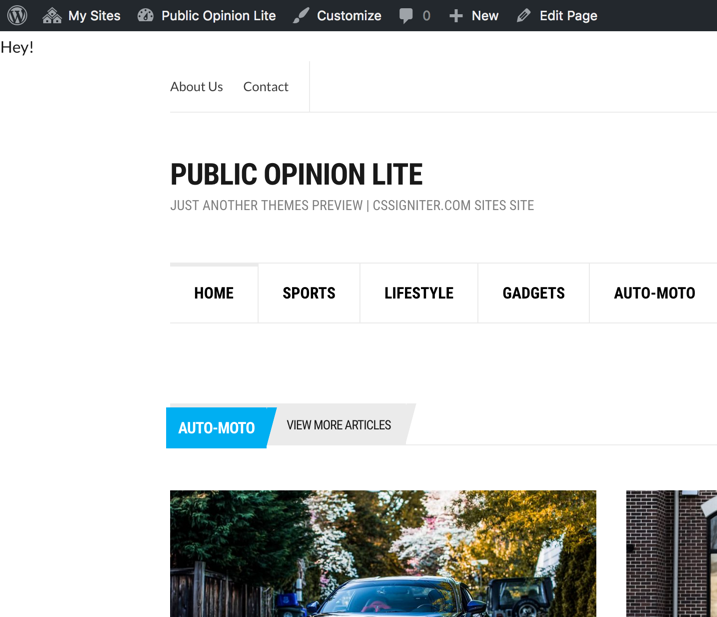Click the plus icon beside New

coord(456,16)
